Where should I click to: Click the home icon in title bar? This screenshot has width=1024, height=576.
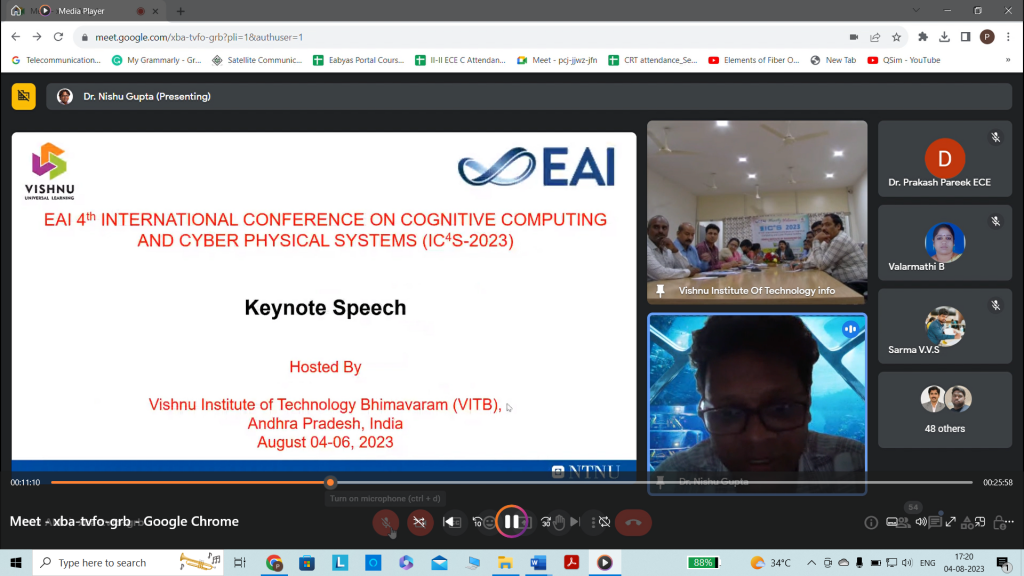[16, 10]
